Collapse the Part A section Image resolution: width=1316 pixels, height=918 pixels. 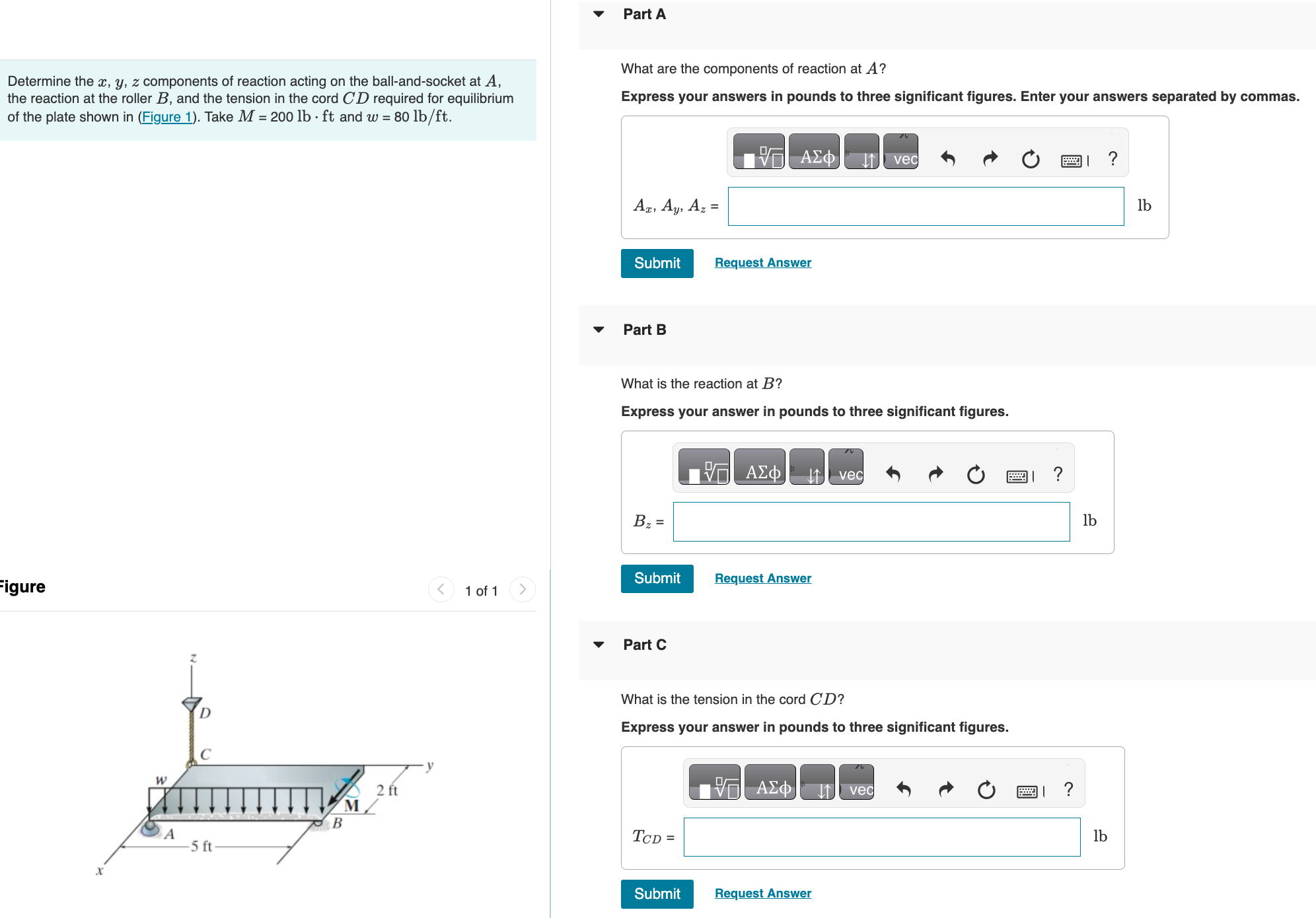(x=599, y=14)
